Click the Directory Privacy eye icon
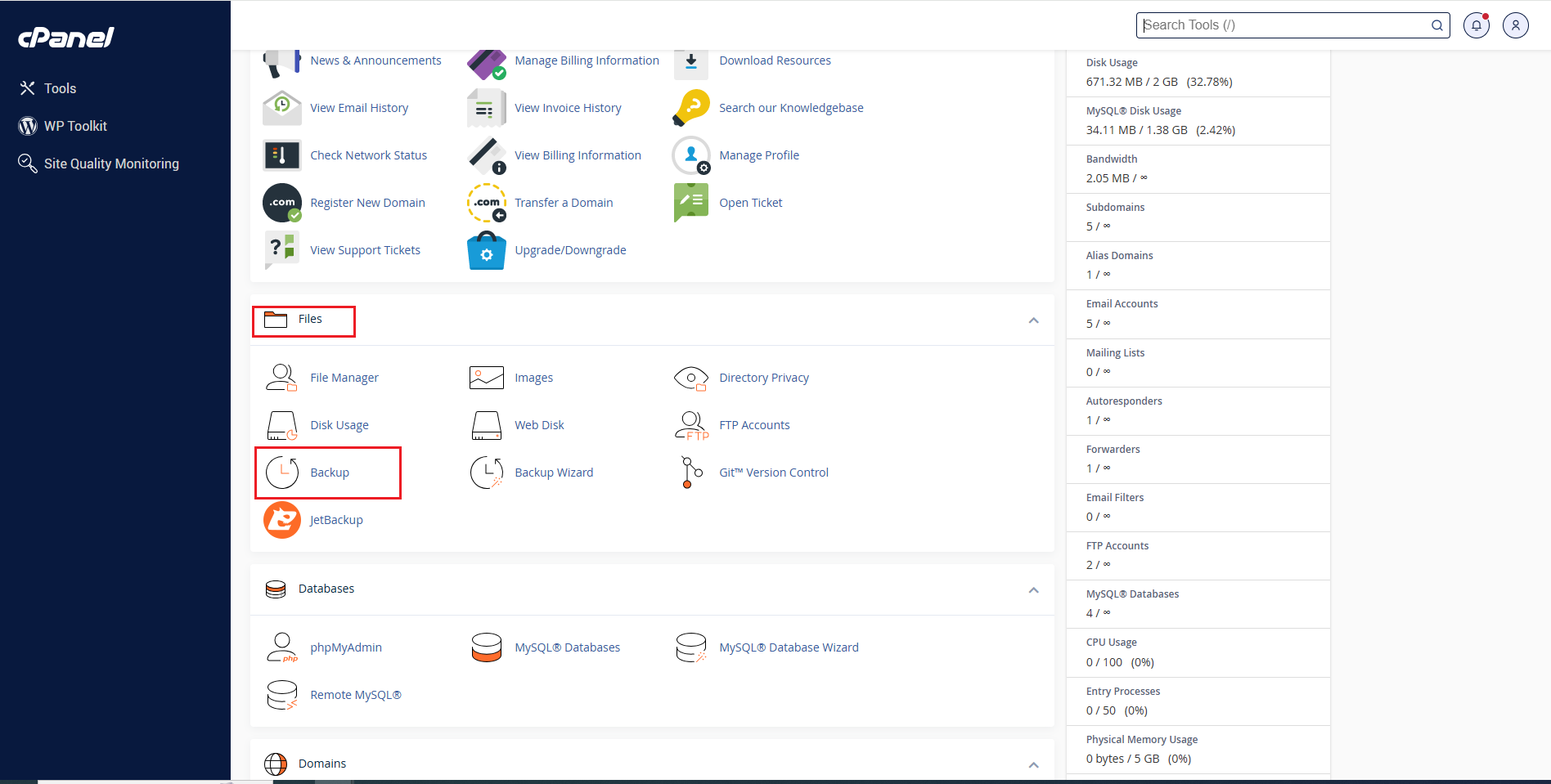This screenshot has width=1551, height=784. pos(691,378)
